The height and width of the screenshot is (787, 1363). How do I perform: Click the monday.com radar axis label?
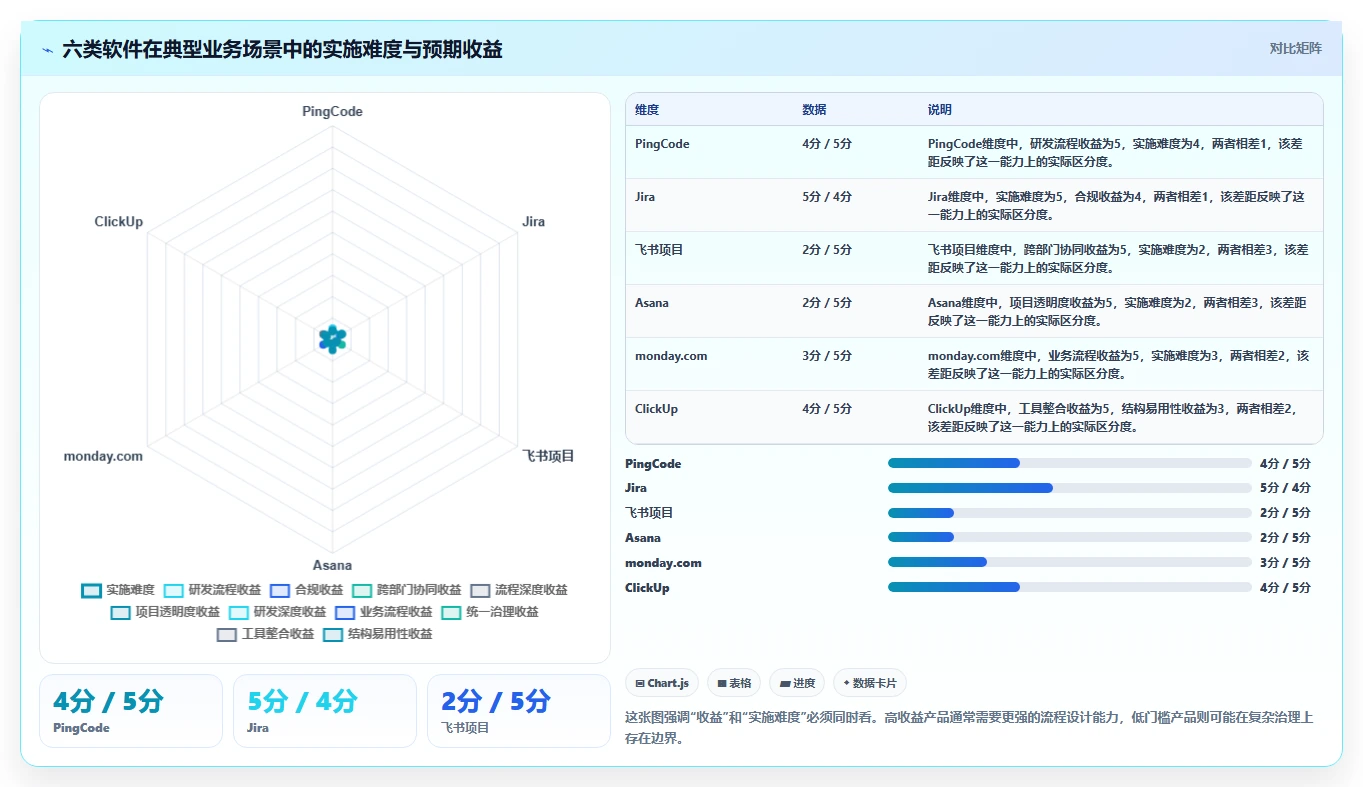[x=103, y=456]
